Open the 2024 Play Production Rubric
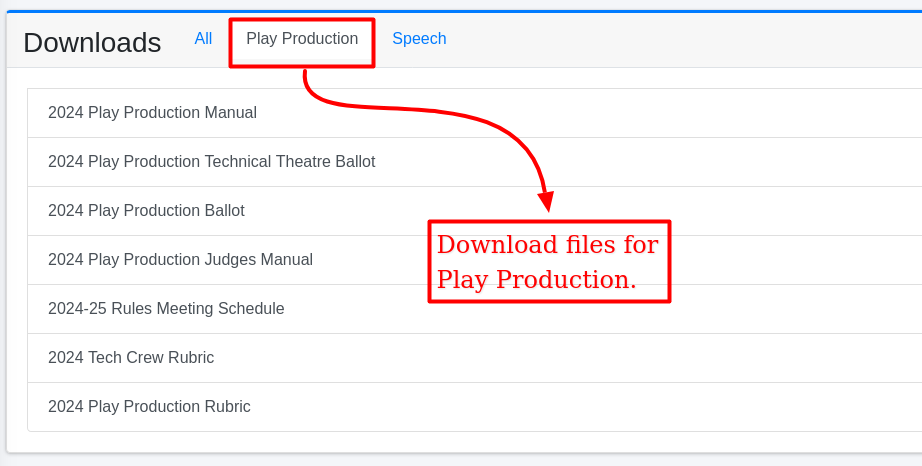 tap(149, 407)
